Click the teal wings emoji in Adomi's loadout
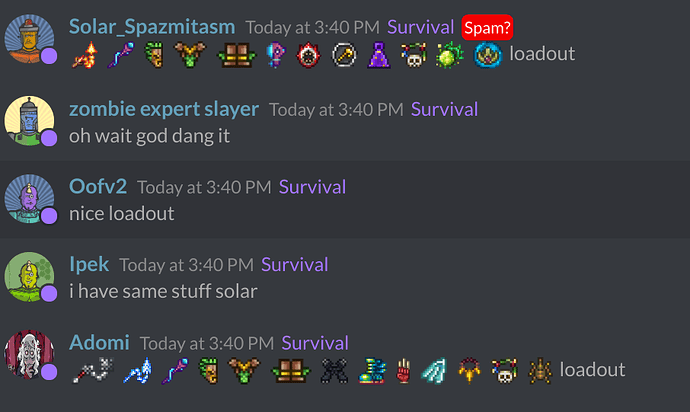690x412 pixels. [433, 370]
